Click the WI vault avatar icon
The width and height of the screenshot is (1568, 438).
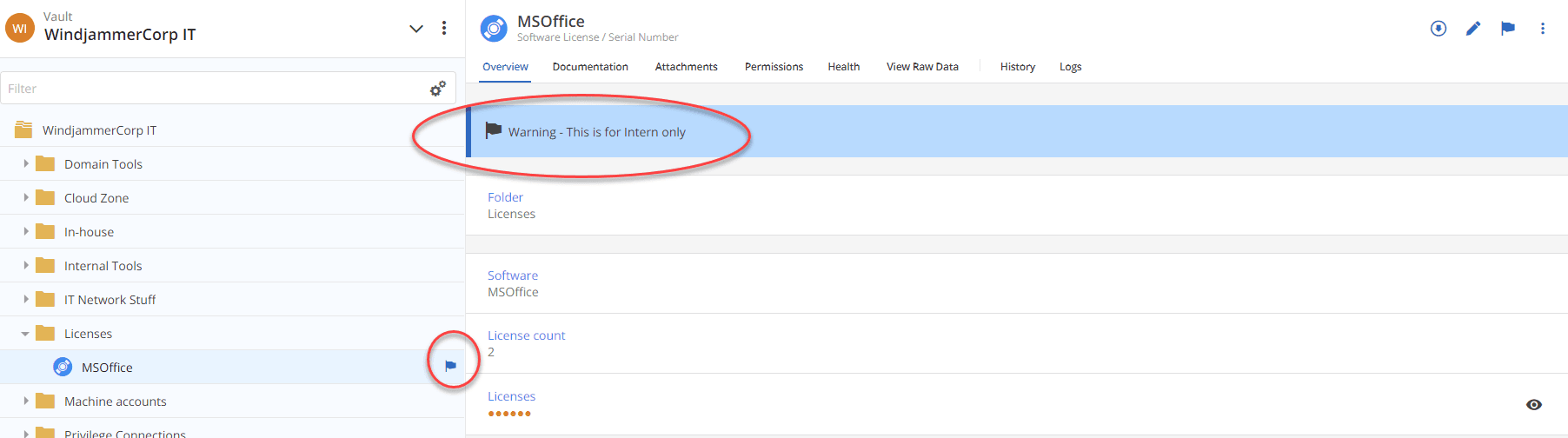pos(20,29)
